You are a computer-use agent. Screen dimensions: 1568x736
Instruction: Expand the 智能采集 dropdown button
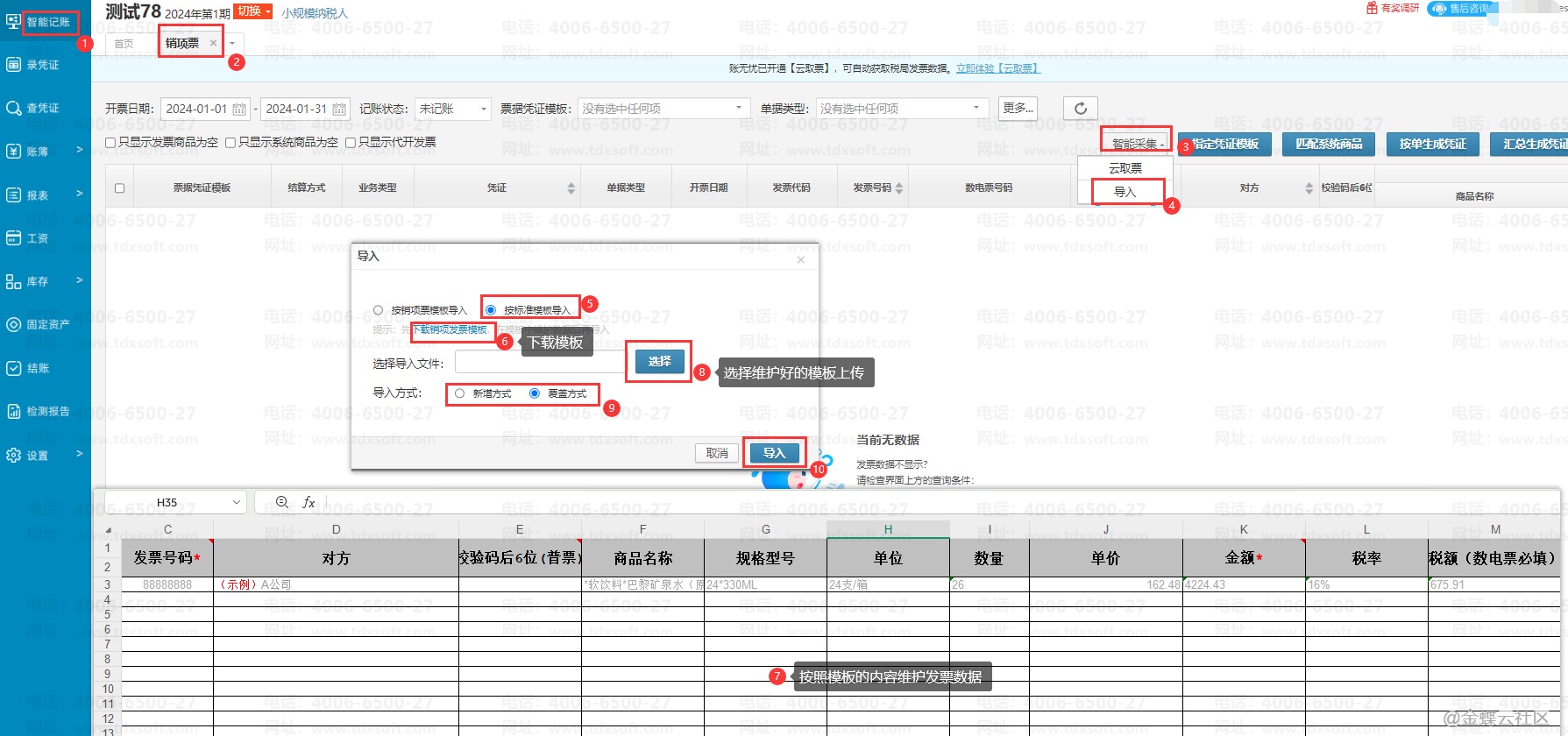click(1137, 144)
